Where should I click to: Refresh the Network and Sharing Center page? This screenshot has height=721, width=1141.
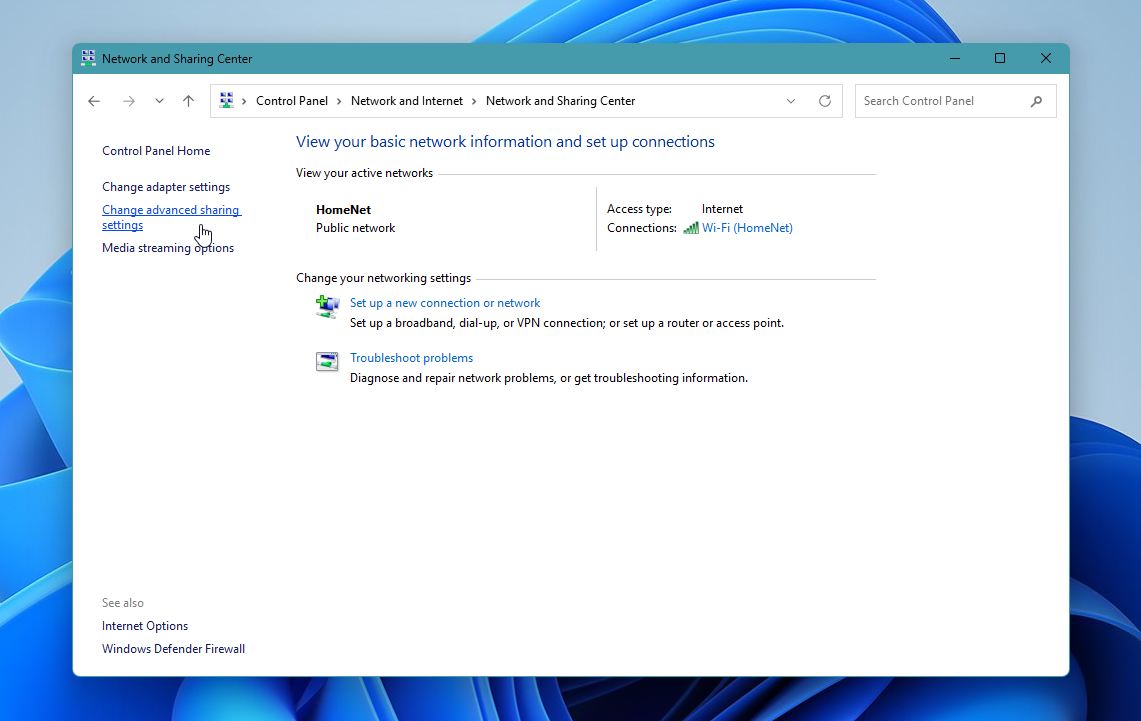point(824,101)
